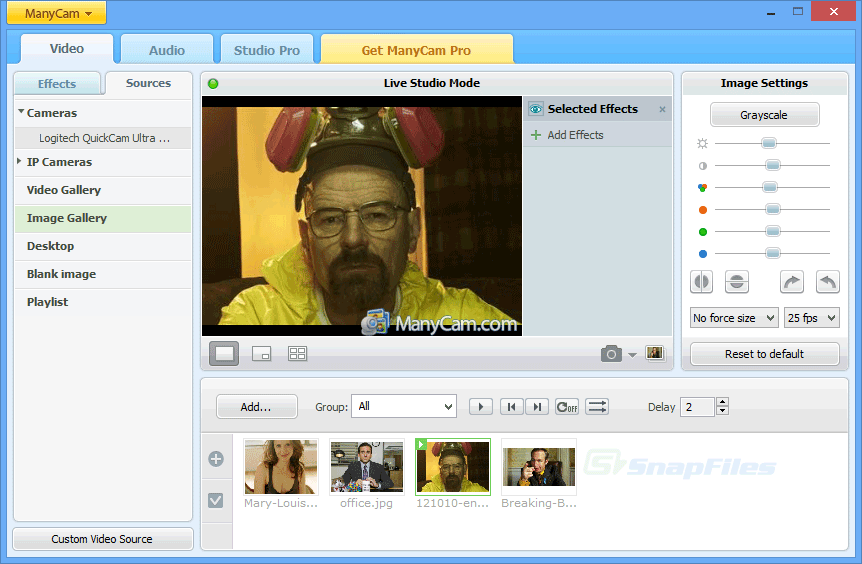Click the brightness slider handle

(769, 143)
